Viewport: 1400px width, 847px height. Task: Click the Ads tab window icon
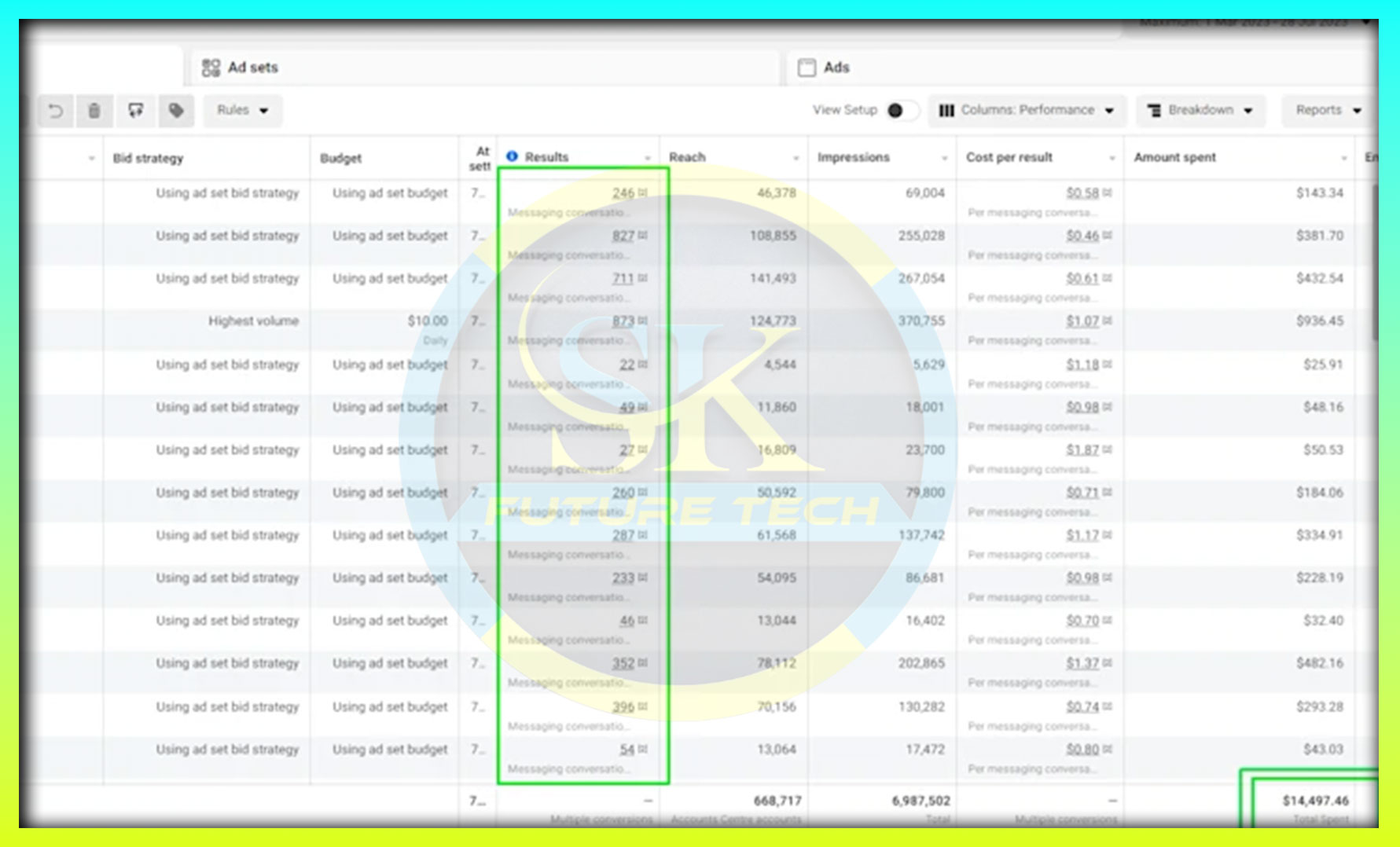807,68
